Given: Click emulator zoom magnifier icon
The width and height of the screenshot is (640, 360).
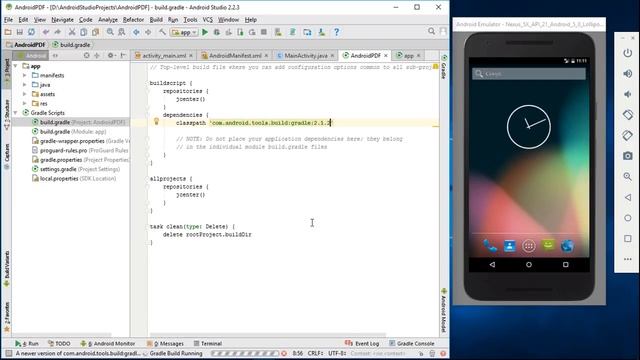Looking at the screenshot, I should tap(627, 177).
